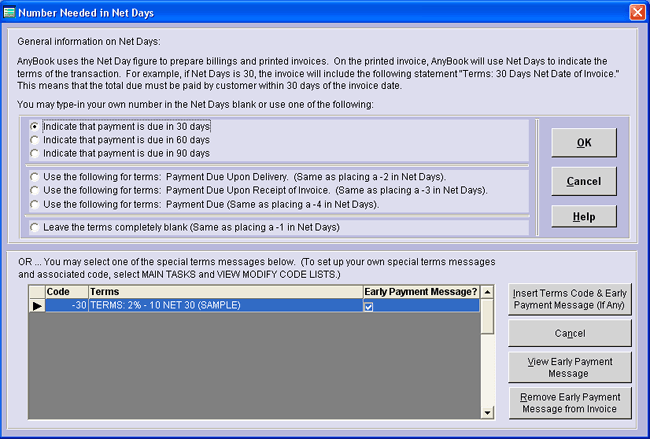Open Help for Net Days
The height and width of the screenshot is (439, 650).
(583, 216)
